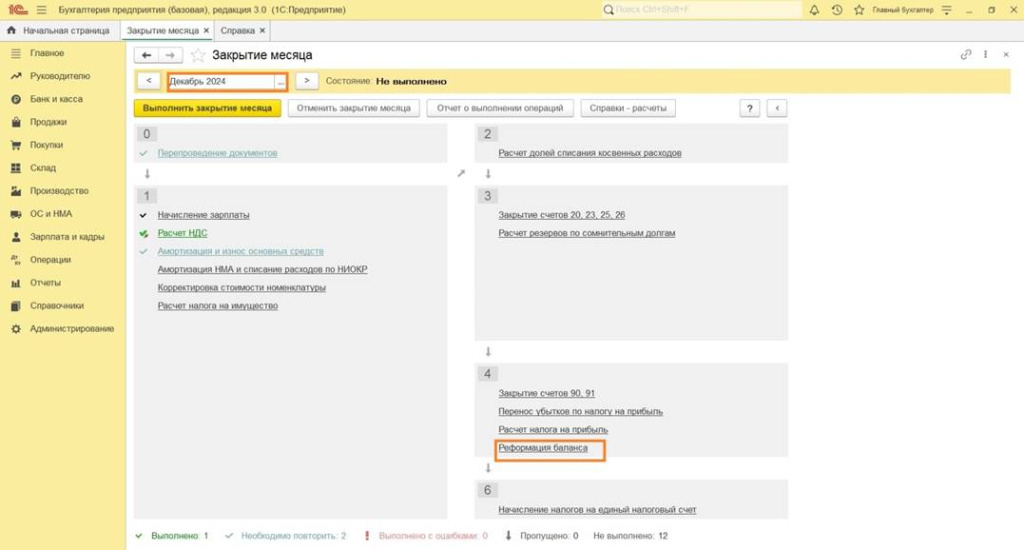Open the Банк и касса section
1024x550 pixels.
pyautogui.click(x=56, y=99)
